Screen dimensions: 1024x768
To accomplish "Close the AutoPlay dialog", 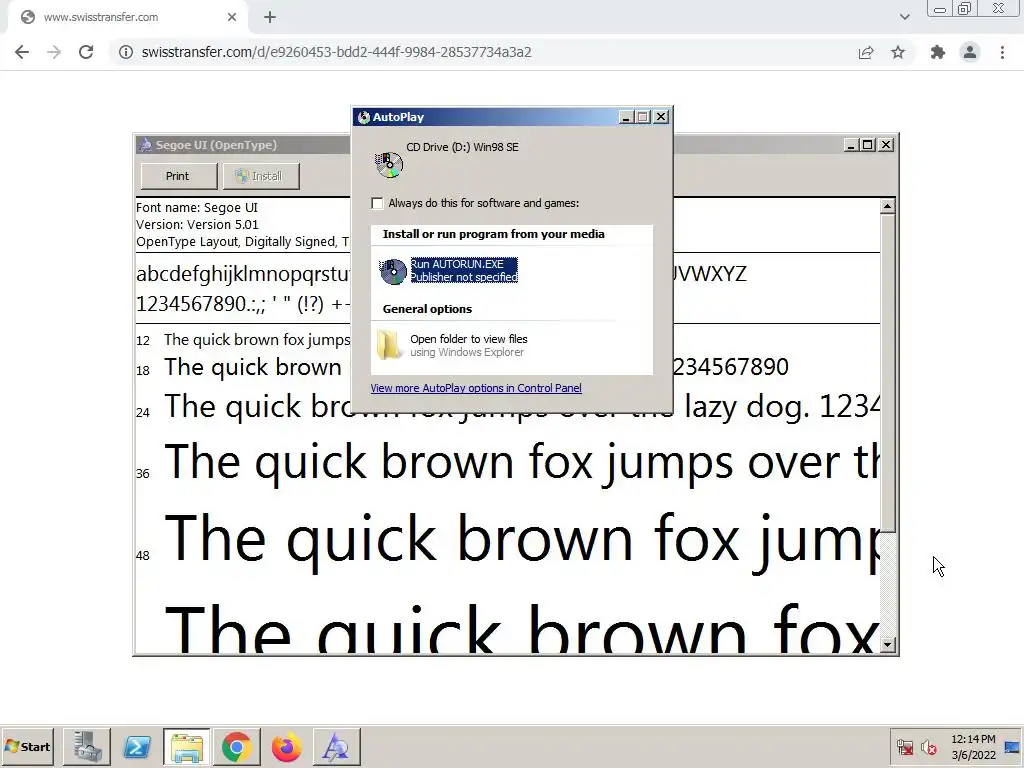I will tap(661, 117).
